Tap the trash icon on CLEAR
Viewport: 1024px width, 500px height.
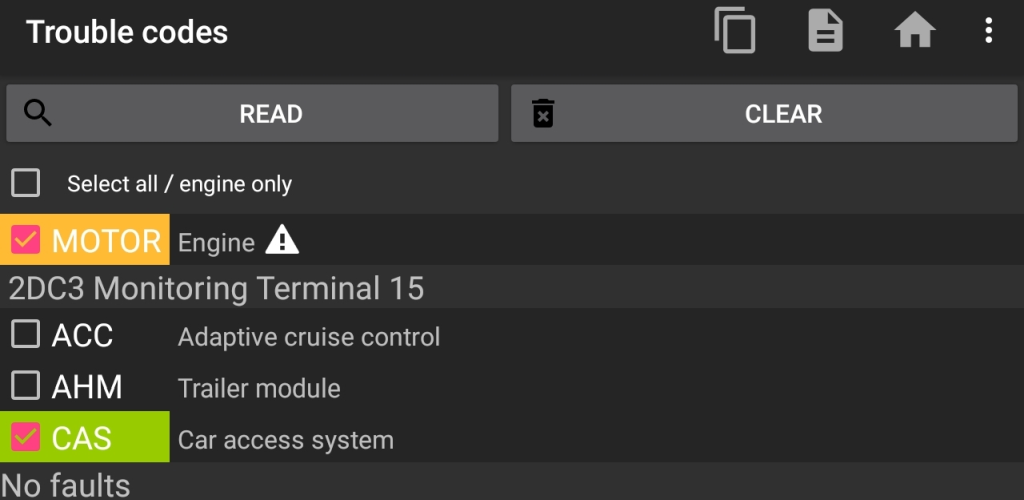(x=543, y=114)
